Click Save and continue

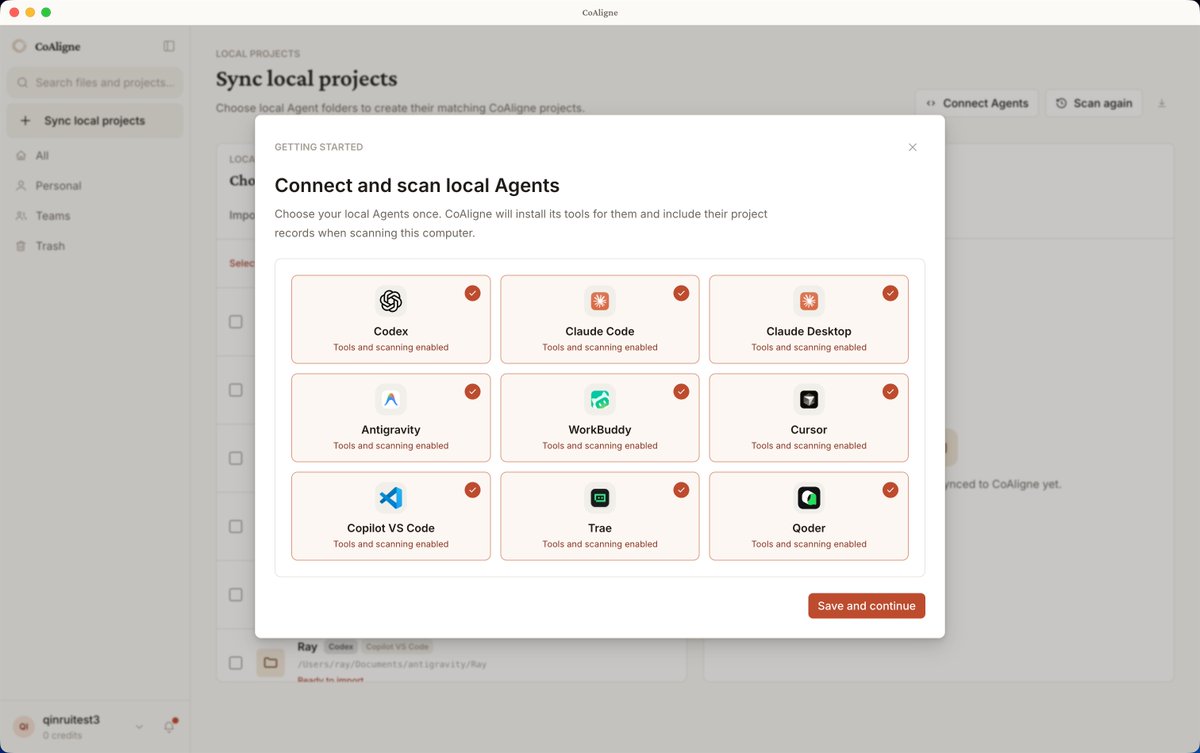pyautogui.click(x=866, y=606)
